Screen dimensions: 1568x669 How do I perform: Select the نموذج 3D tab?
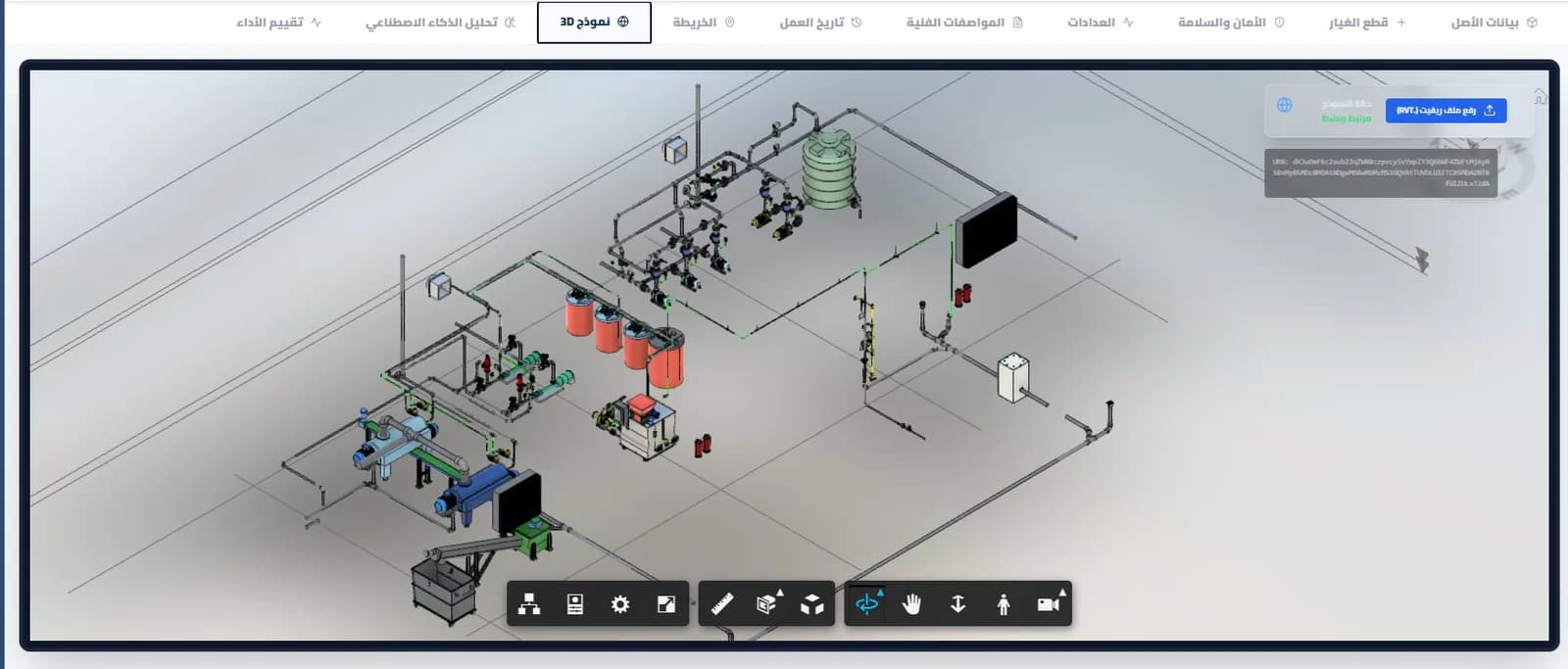coord(594,23)
